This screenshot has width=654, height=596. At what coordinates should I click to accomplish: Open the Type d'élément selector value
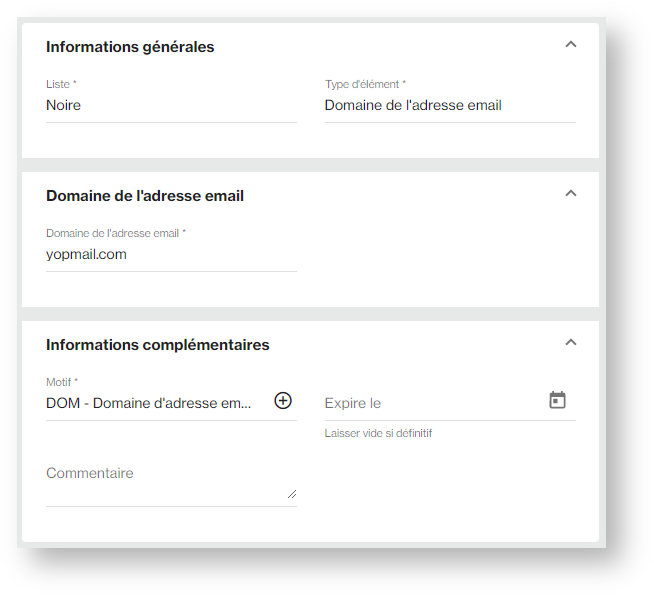point(449,105)
